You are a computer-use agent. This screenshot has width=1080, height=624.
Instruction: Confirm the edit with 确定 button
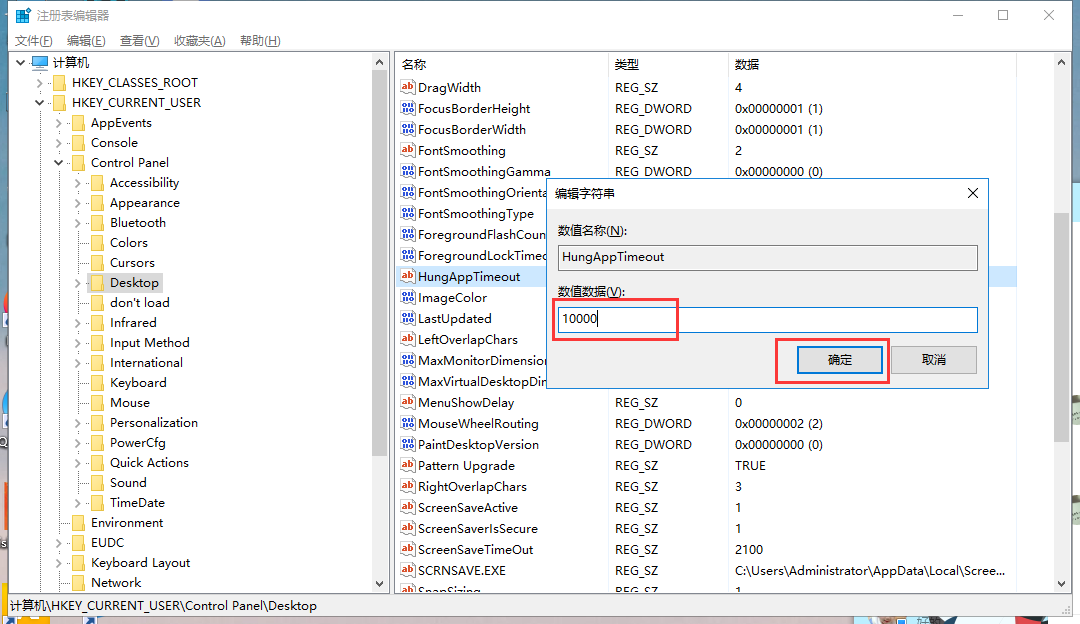pyautogui.click(x=840, y=360)
